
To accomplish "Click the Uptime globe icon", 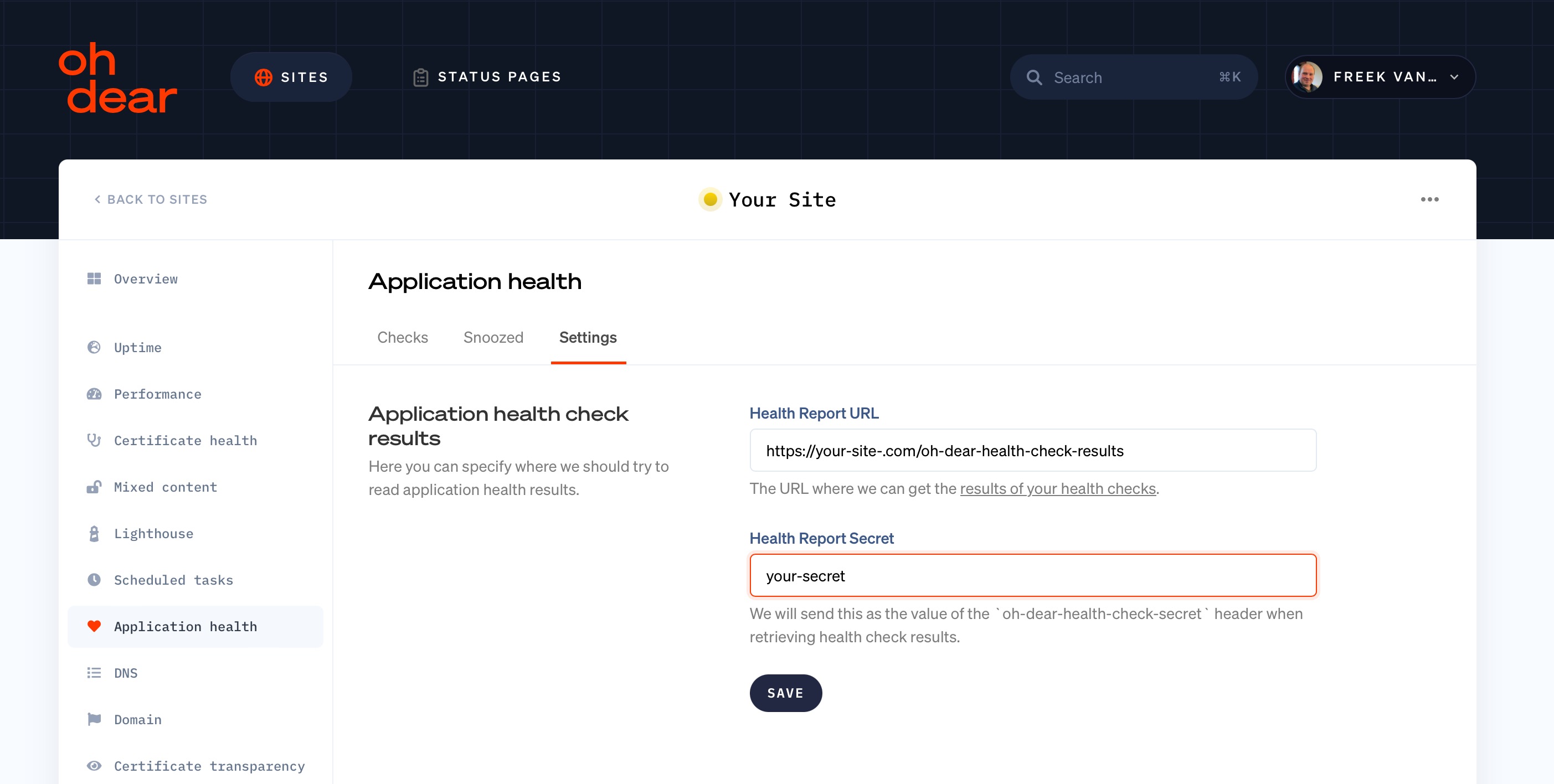I will click(94, 347).
